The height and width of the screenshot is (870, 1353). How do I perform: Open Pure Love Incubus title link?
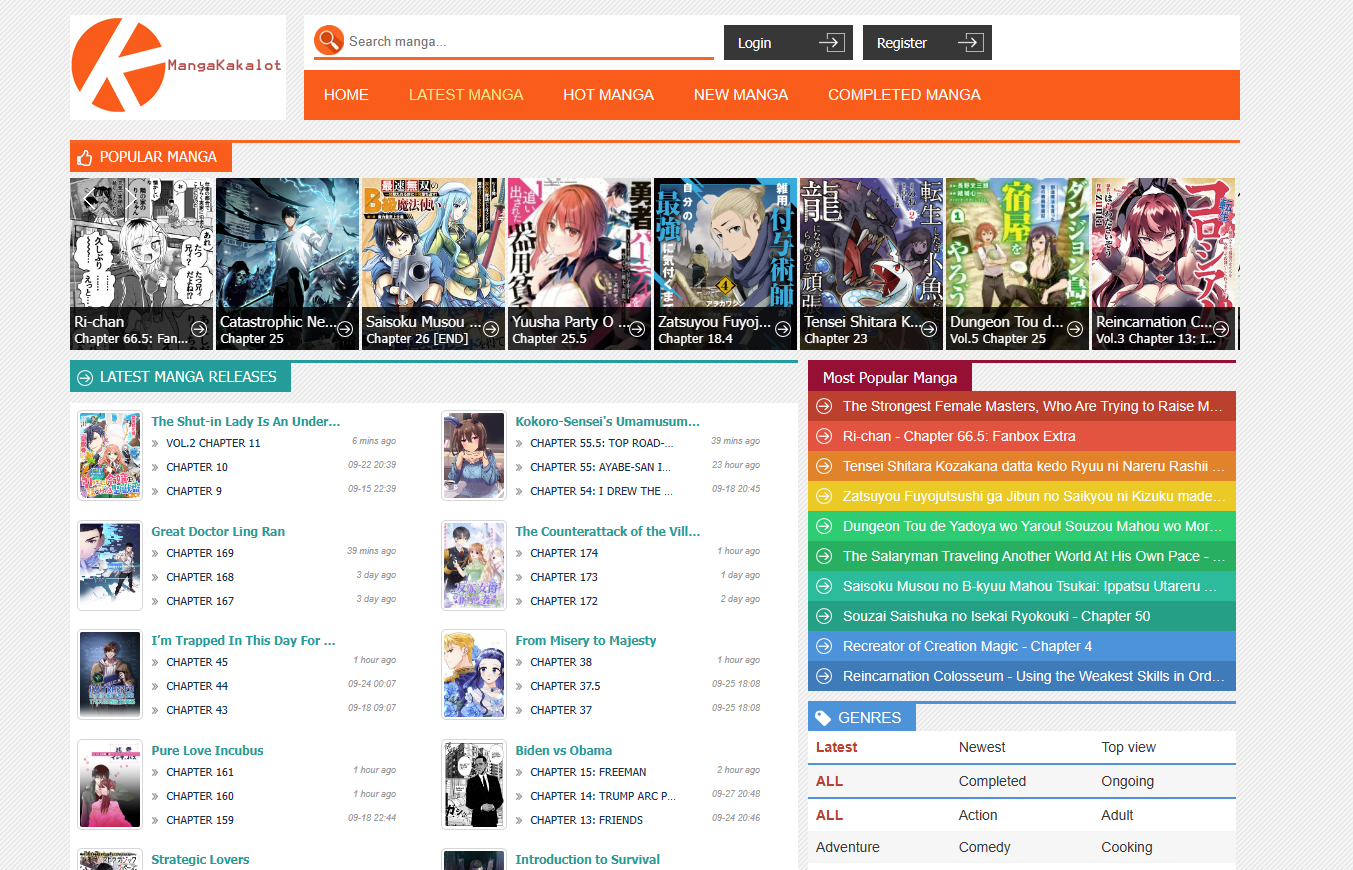(207, 751)
